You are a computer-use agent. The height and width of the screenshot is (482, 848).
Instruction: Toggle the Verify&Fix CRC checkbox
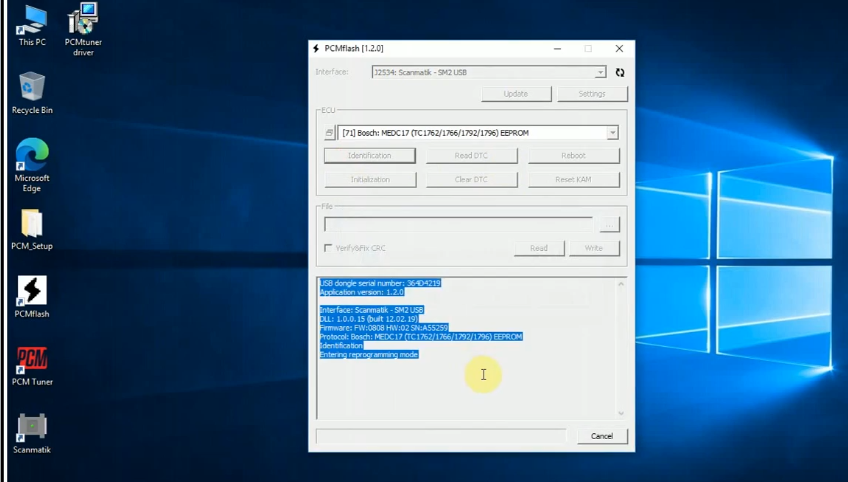click(328, 248)
